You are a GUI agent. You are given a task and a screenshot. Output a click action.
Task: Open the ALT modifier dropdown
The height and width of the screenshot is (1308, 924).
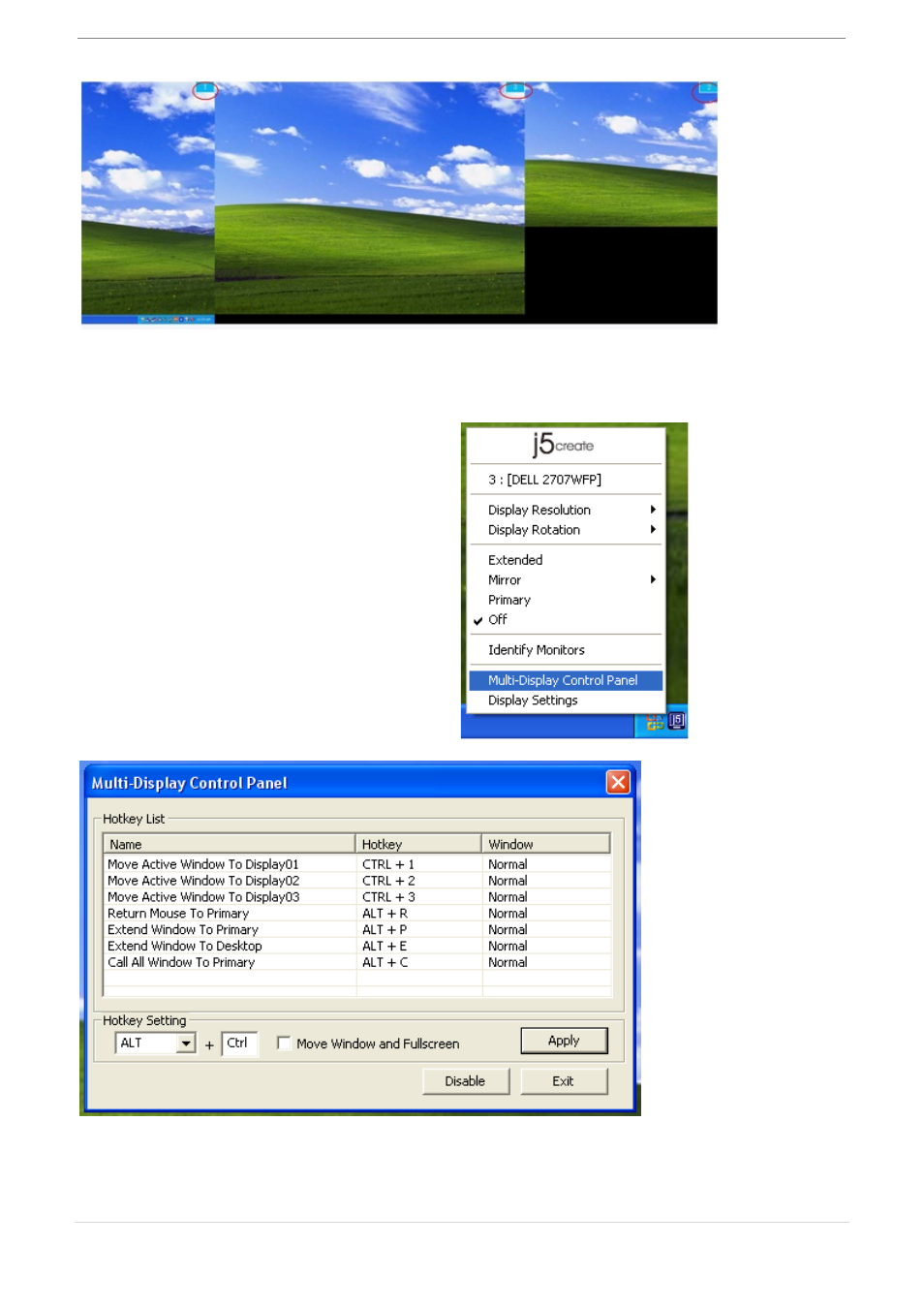point(186,1043)
